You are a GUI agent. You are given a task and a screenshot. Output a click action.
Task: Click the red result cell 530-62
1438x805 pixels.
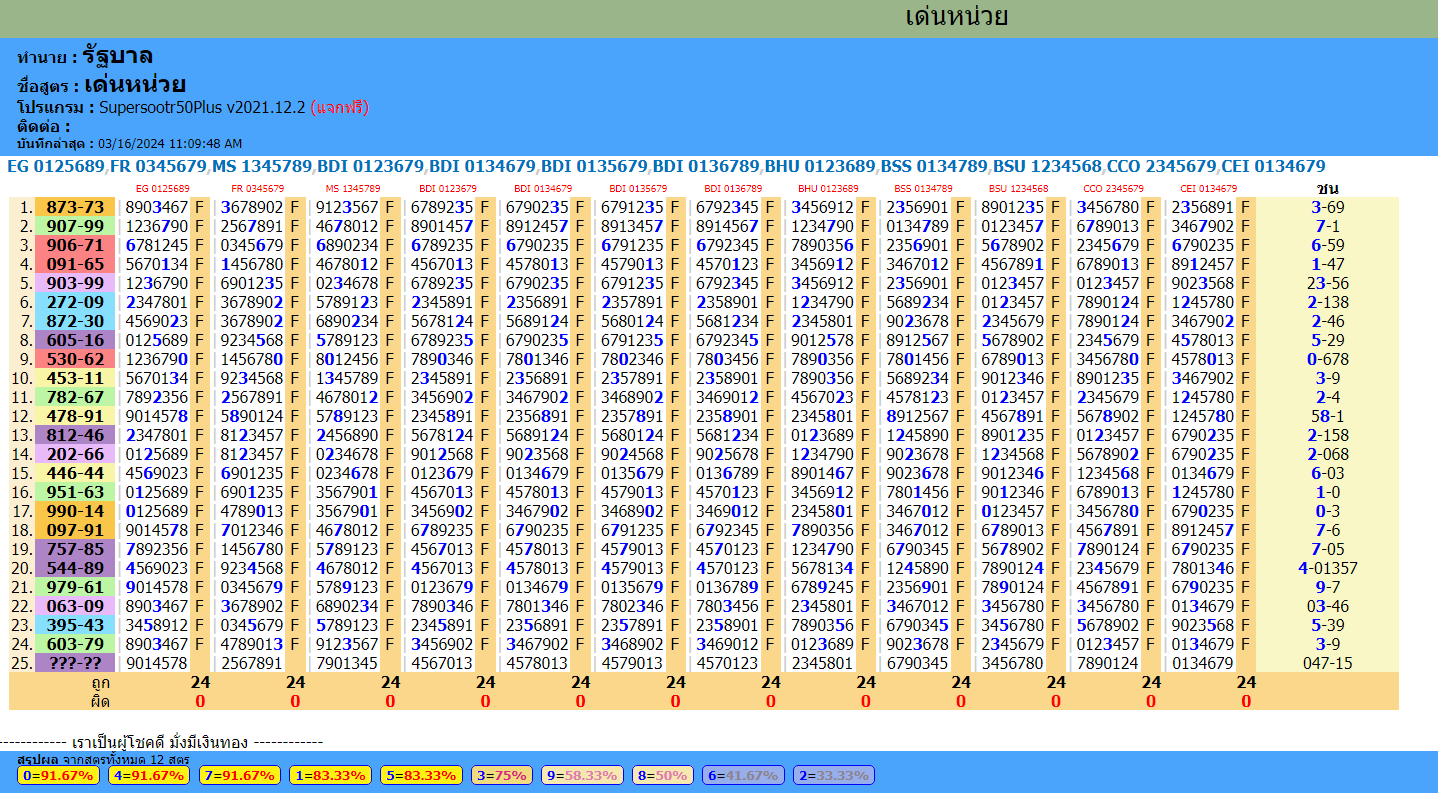click(76, 359)
